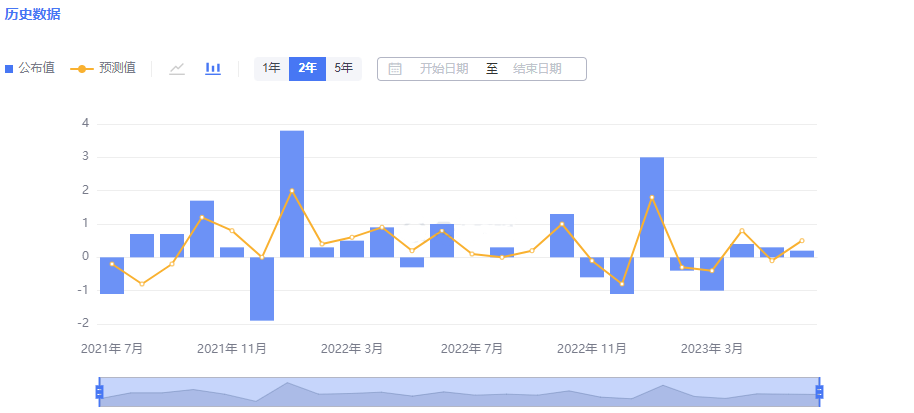Select the 2年 time range
914x413 pixels.
tap(307, 68)
